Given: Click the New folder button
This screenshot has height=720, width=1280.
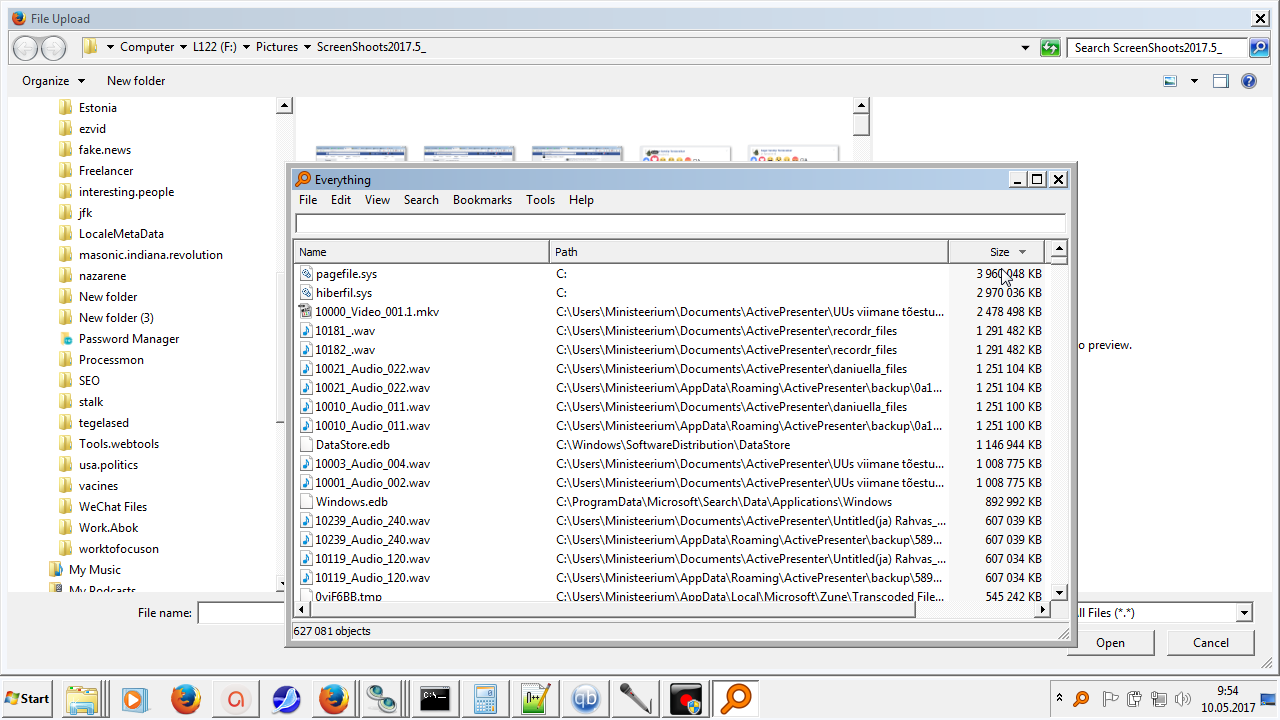Looking at the screenshot, I should coord(136,81).
